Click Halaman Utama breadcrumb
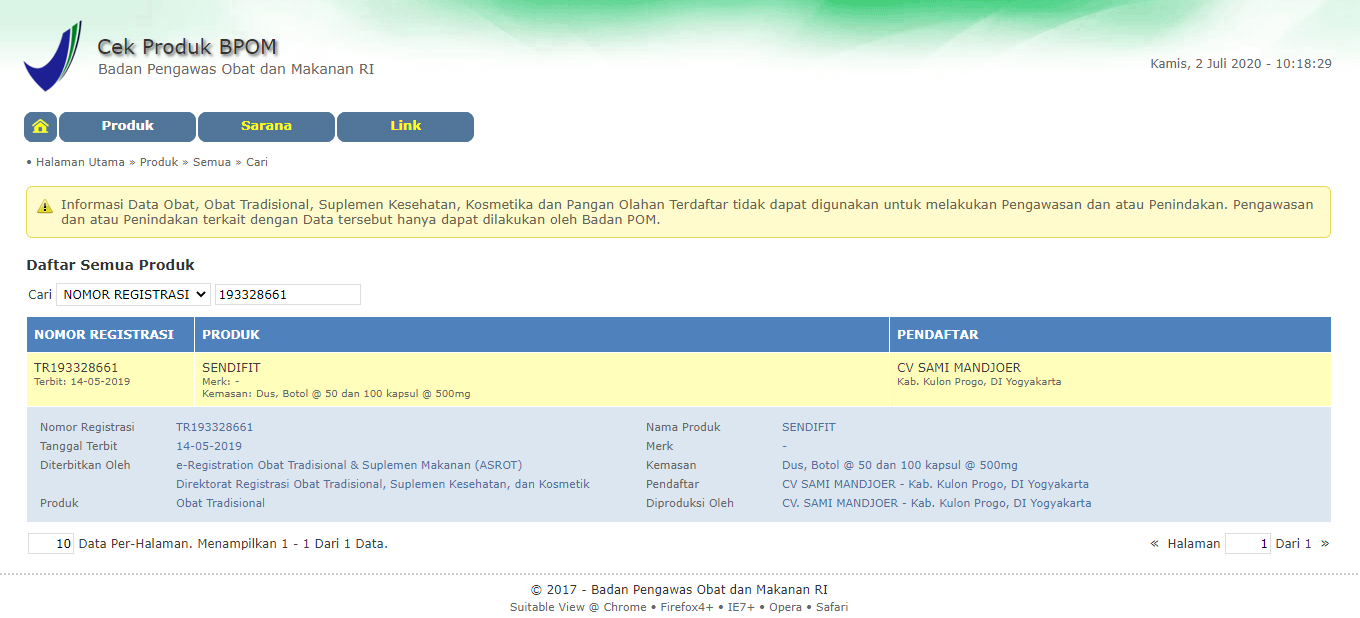Viewport: 1360px width, 618px height. coord(80,162)
